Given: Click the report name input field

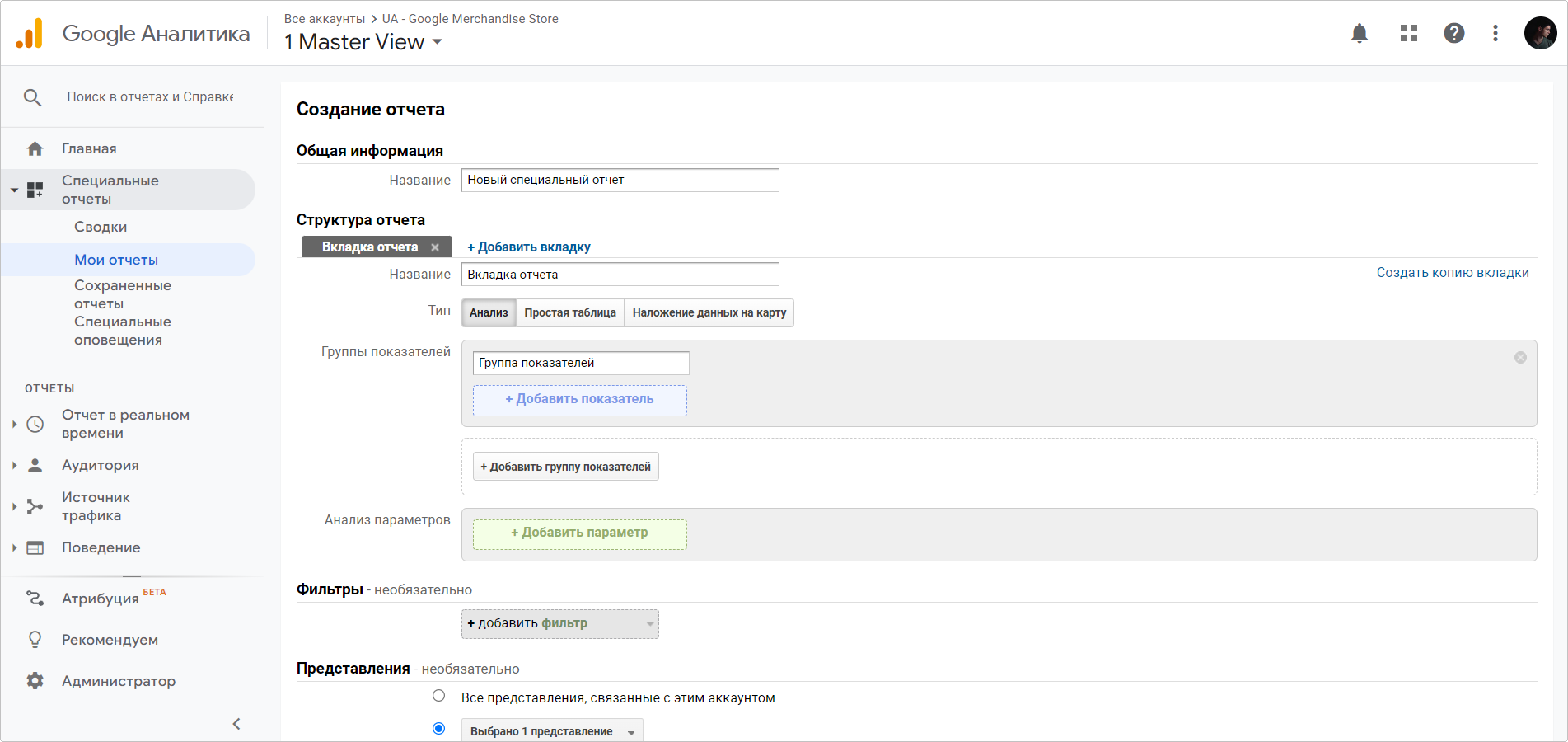Looking at the screenshot, I should [x=620, y=180].
